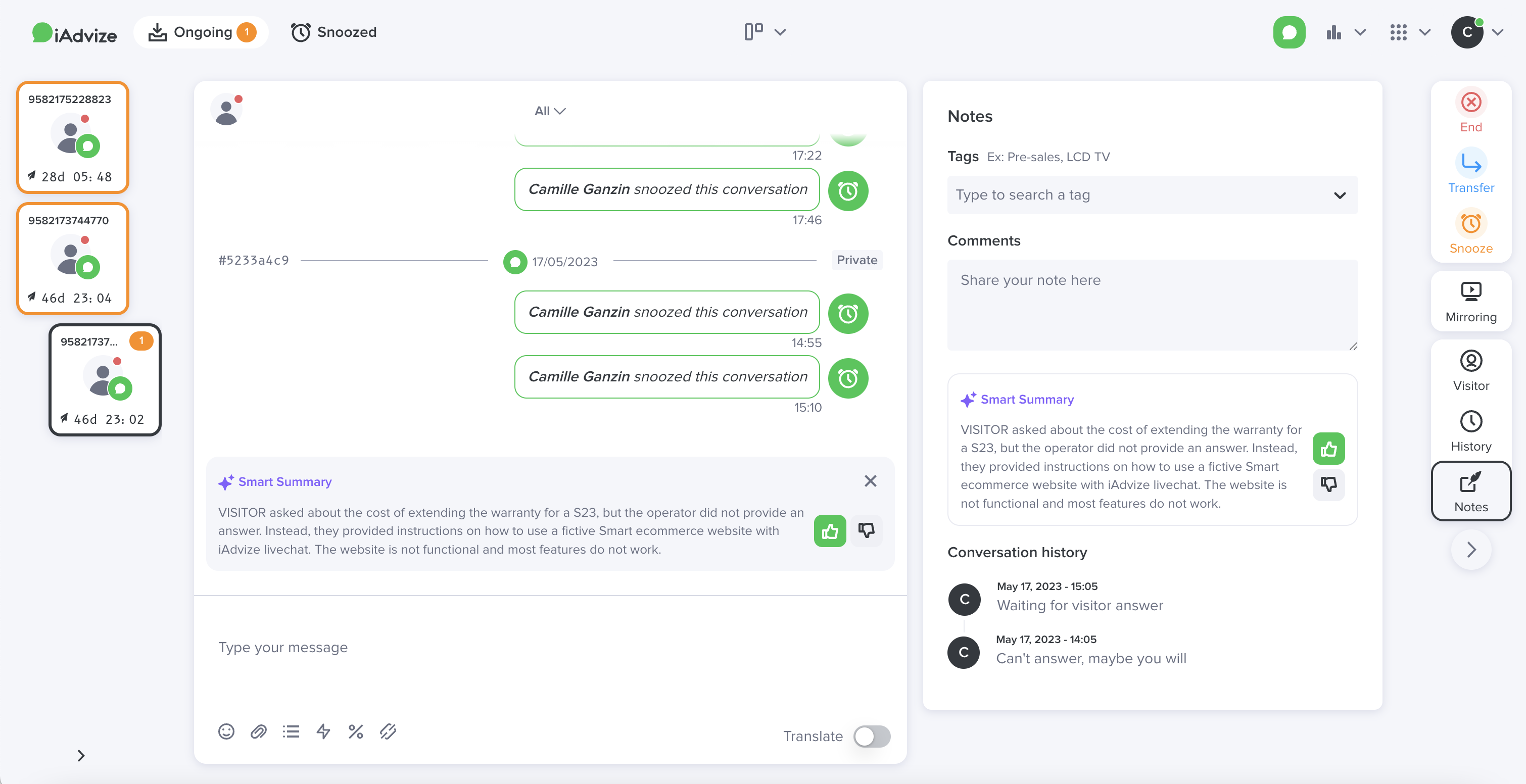Viewport: 1526px width, 784px height.
Task: Click the attachment paperclip icon
Action: point(259,732)
